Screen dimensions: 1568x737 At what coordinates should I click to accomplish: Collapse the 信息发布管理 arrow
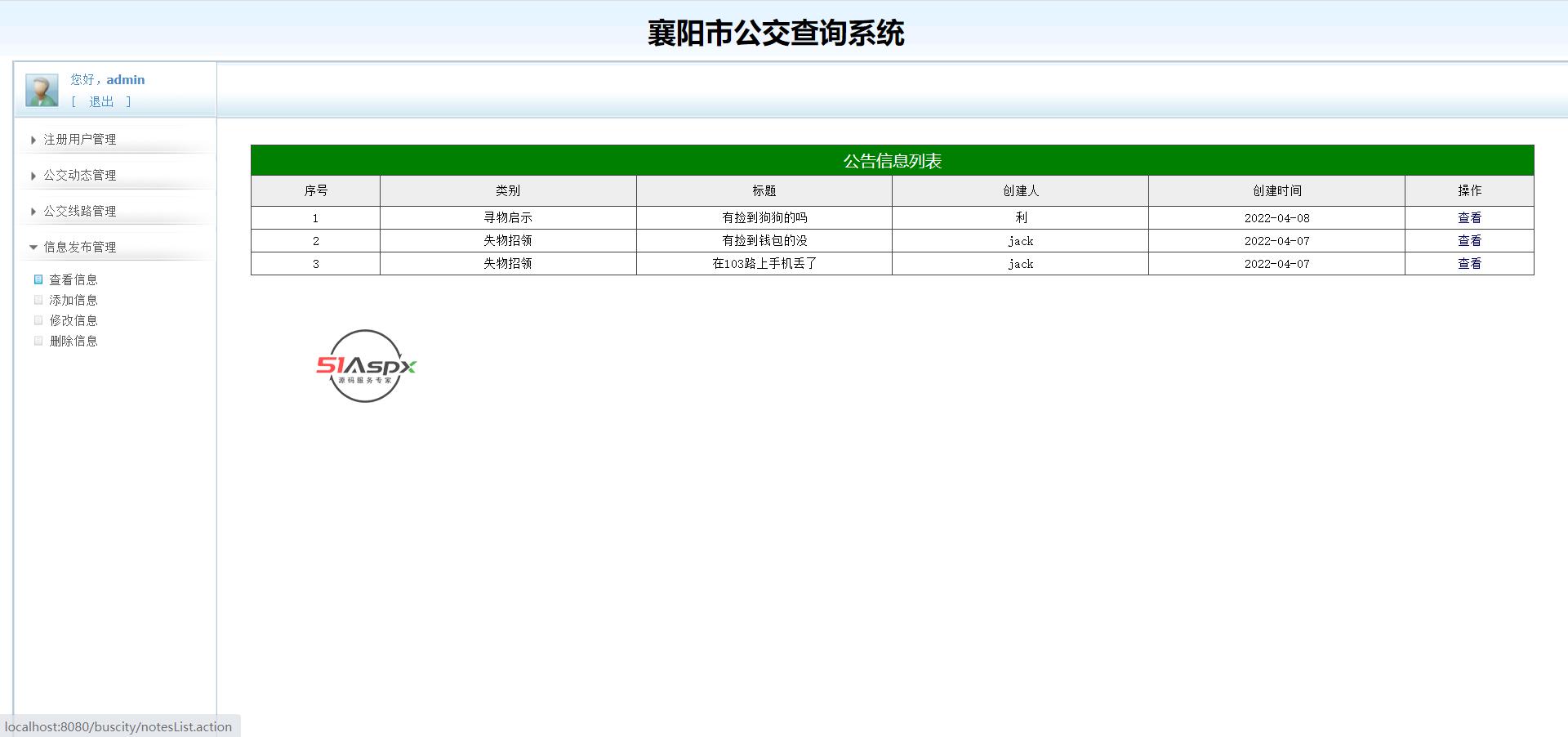coord(33,247)
